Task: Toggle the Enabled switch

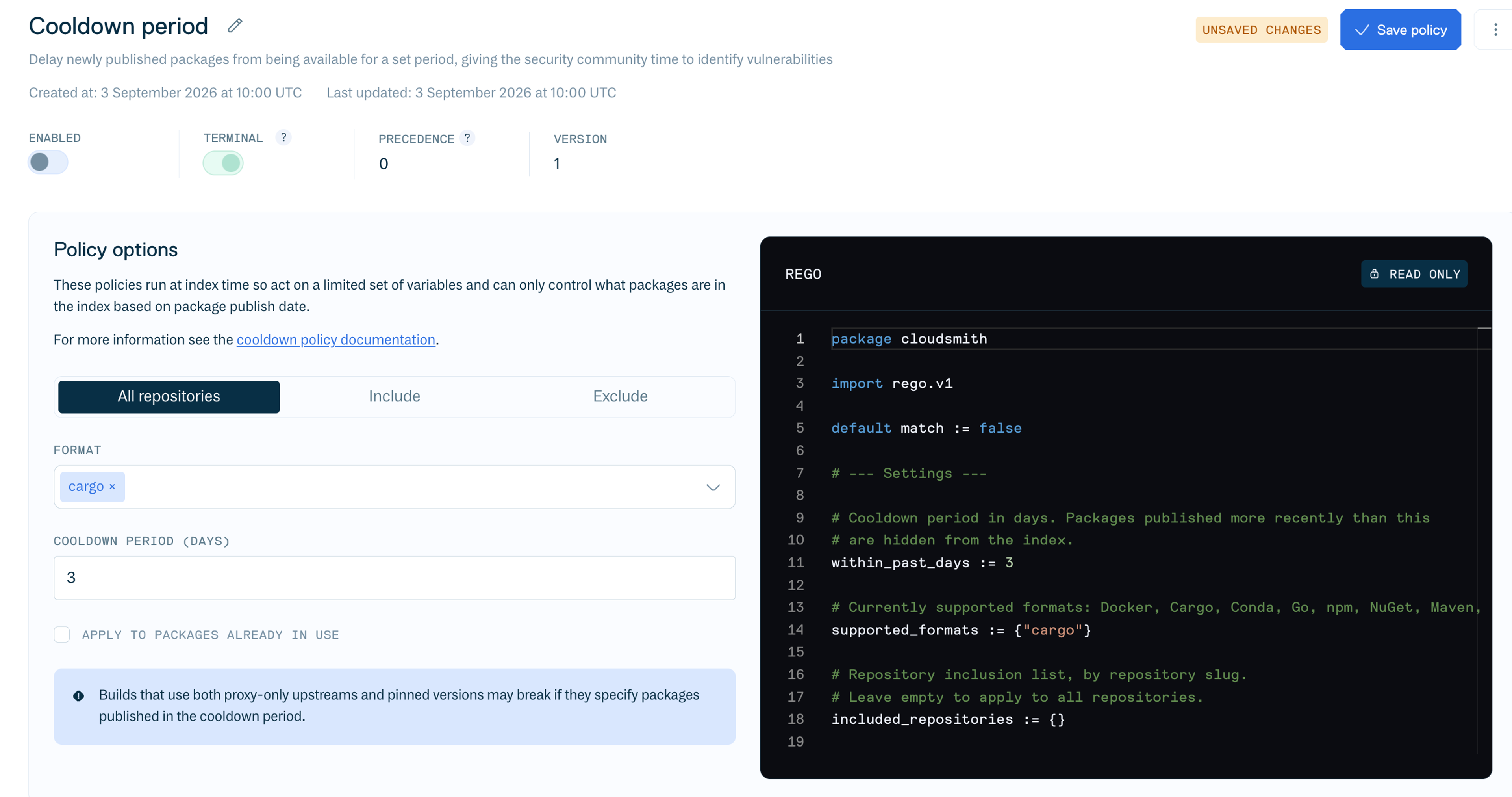Action: (48, 162)
